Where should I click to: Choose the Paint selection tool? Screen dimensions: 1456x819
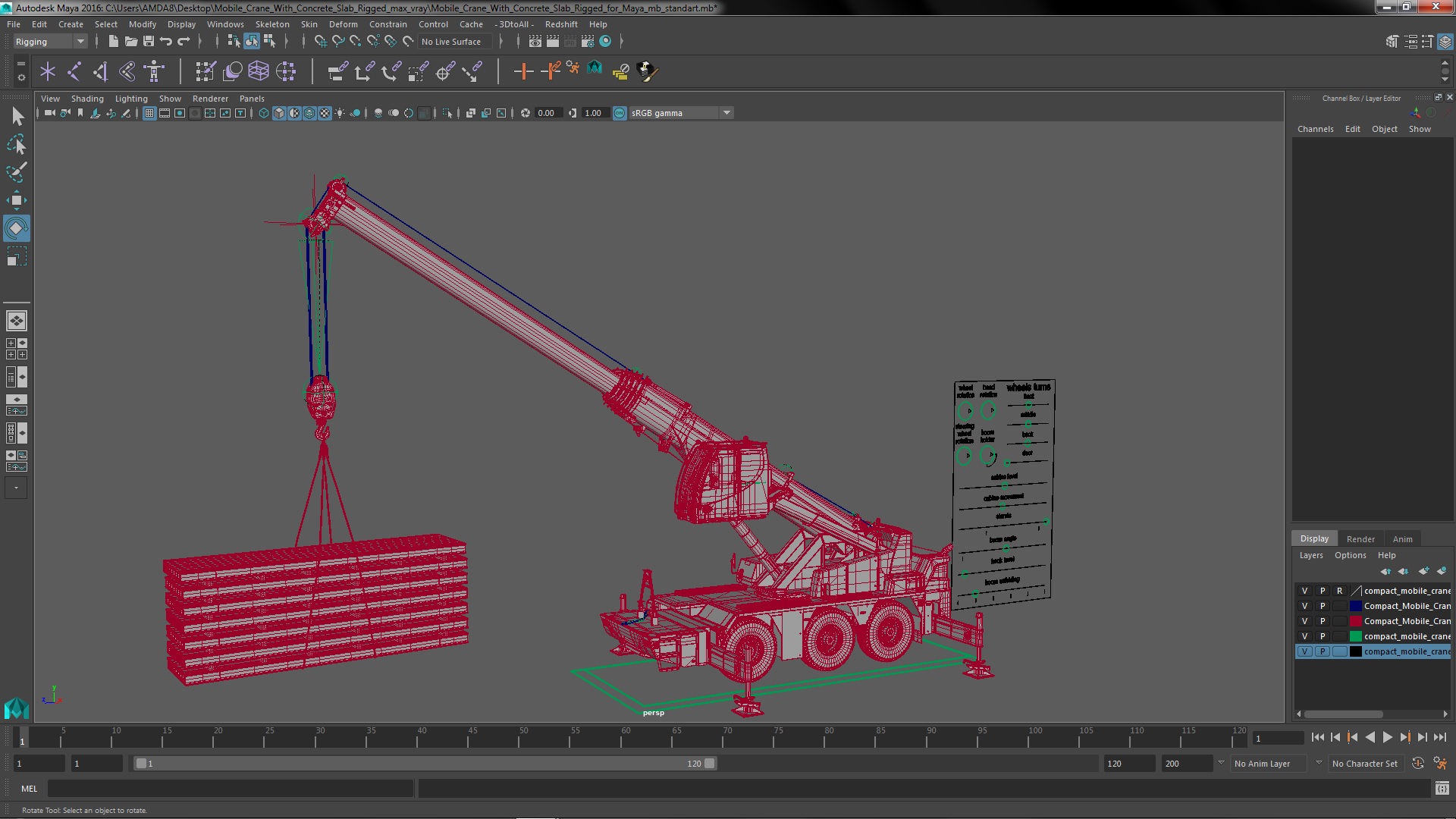pyautogui.click(x=16, y=172)
